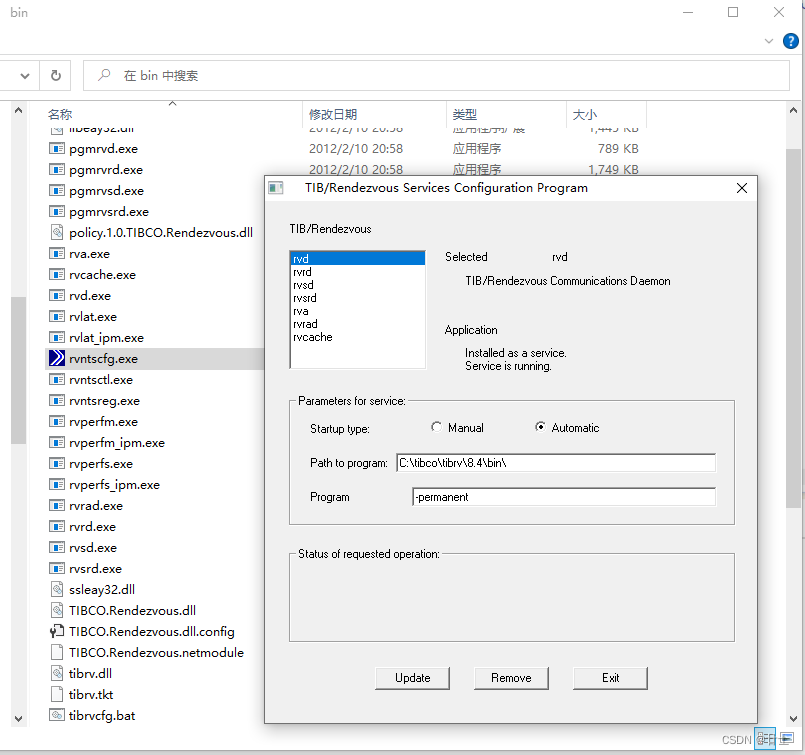The height and width of the screenshot is (755, 805).
Task: Click the rvlat.exe file icon
Action: 56,317
